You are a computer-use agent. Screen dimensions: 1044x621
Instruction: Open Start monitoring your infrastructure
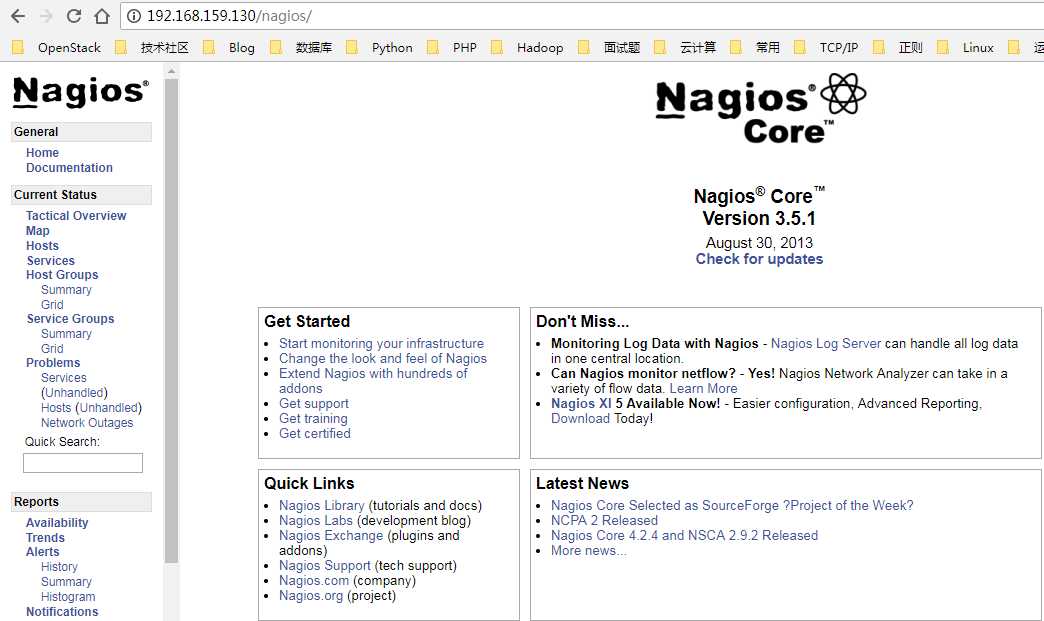[x=382, y=343]
